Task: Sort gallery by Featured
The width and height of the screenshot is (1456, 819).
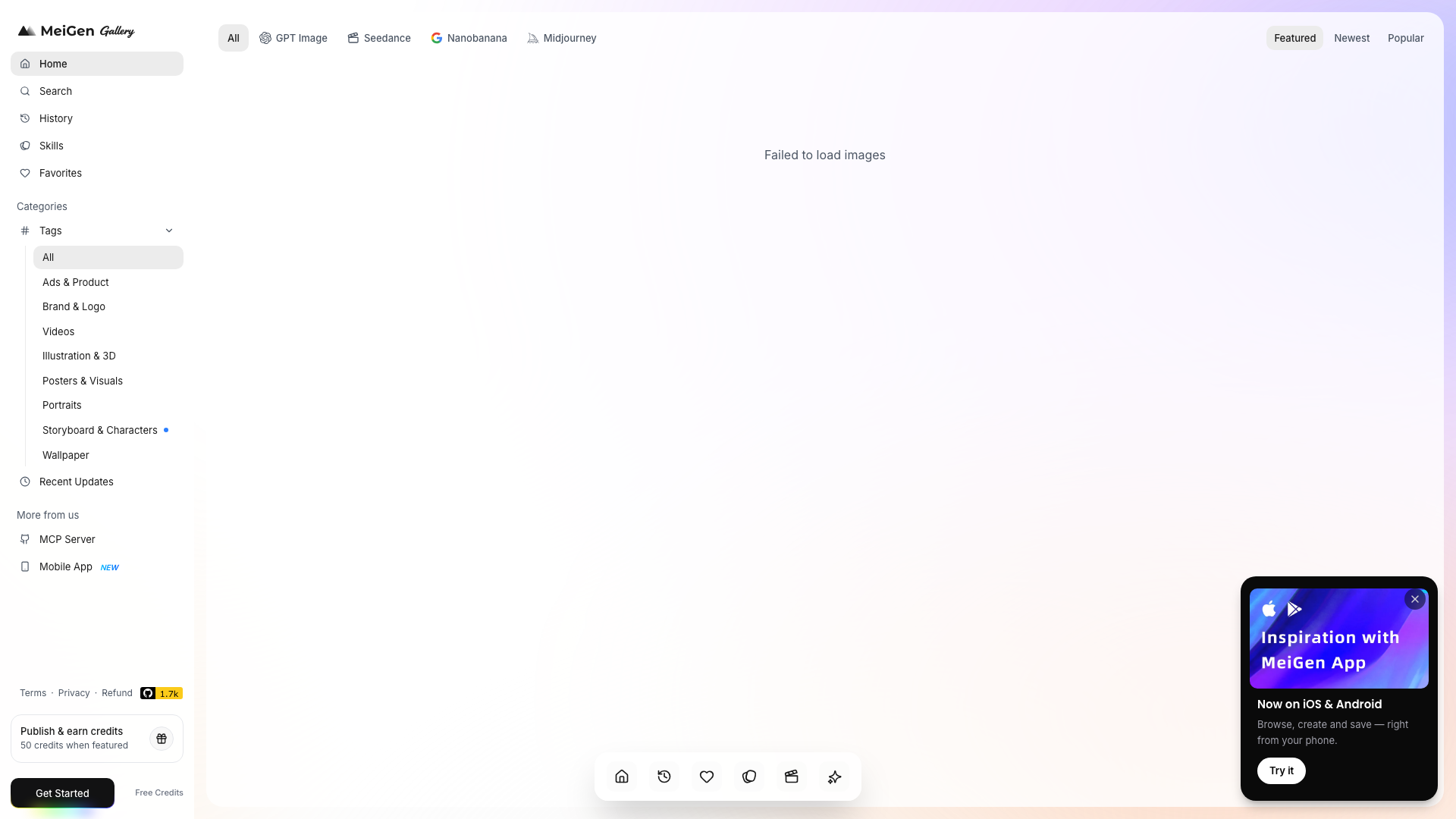Action: coord(1294,38)
